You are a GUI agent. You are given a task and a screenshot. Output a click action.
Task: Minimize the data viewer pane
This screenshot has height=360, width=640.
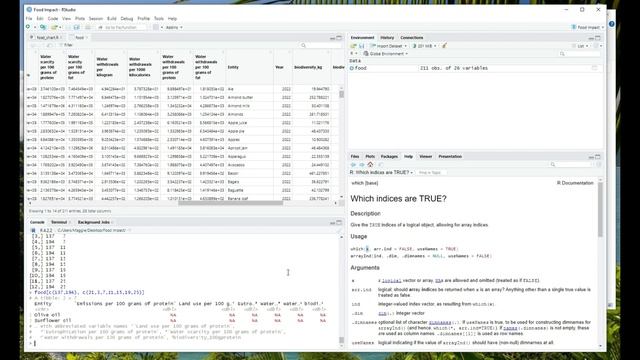click(332, 38)
